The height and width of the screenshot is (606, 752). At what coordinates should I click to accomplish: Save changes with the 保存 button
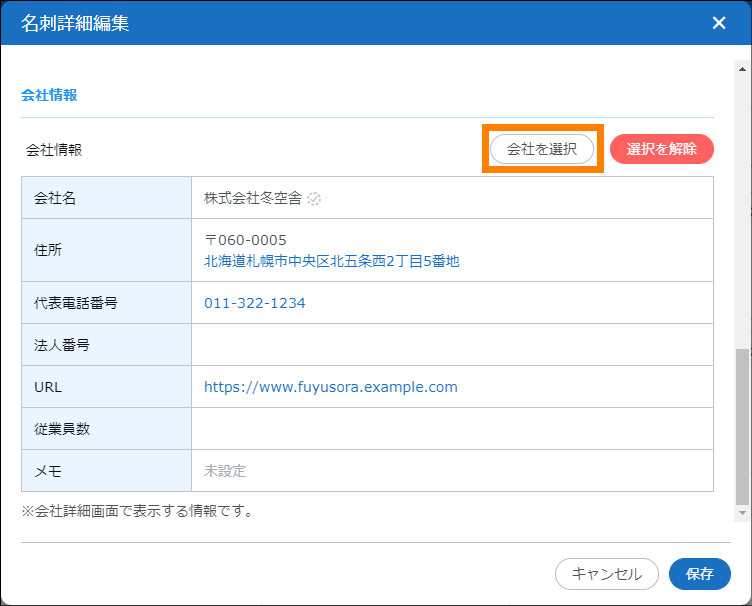(699, 574)
